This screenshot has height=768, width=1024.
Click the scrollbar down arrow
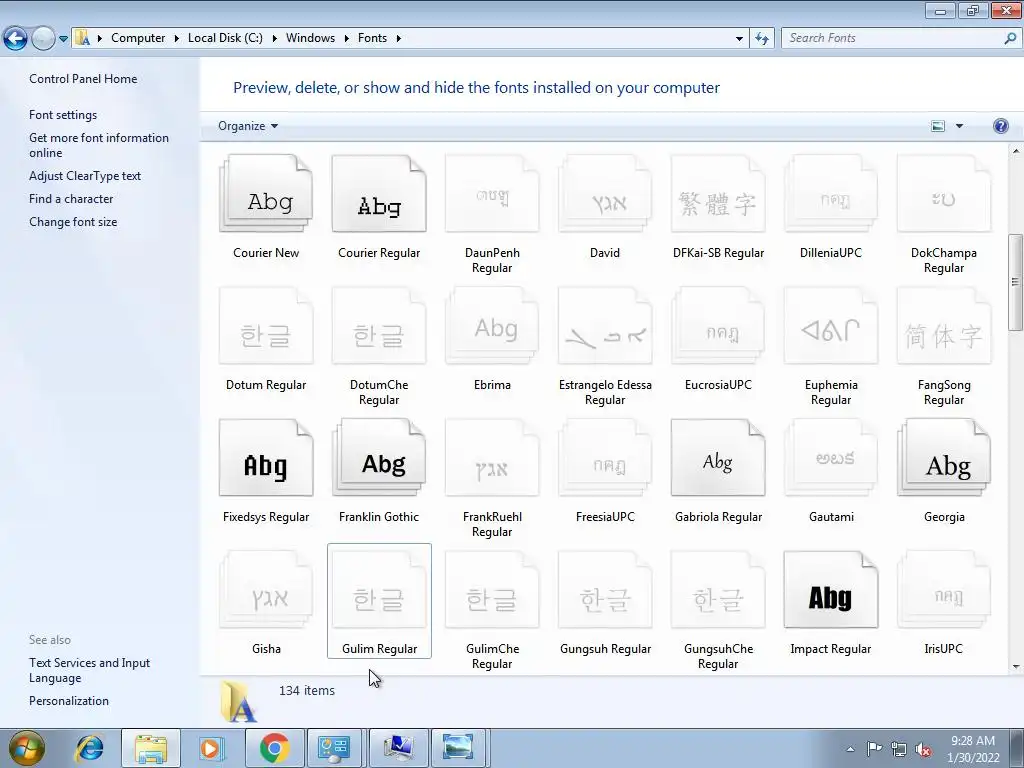pos(1016,667)
